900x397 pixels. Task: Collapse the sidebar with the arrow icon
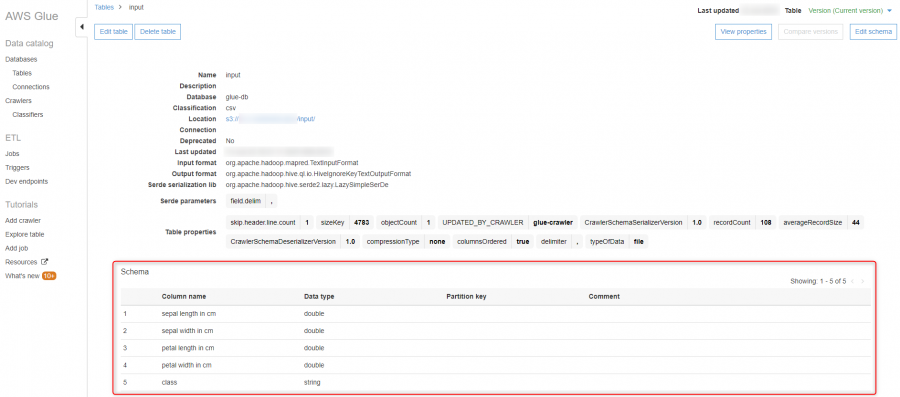coord(82,27)
